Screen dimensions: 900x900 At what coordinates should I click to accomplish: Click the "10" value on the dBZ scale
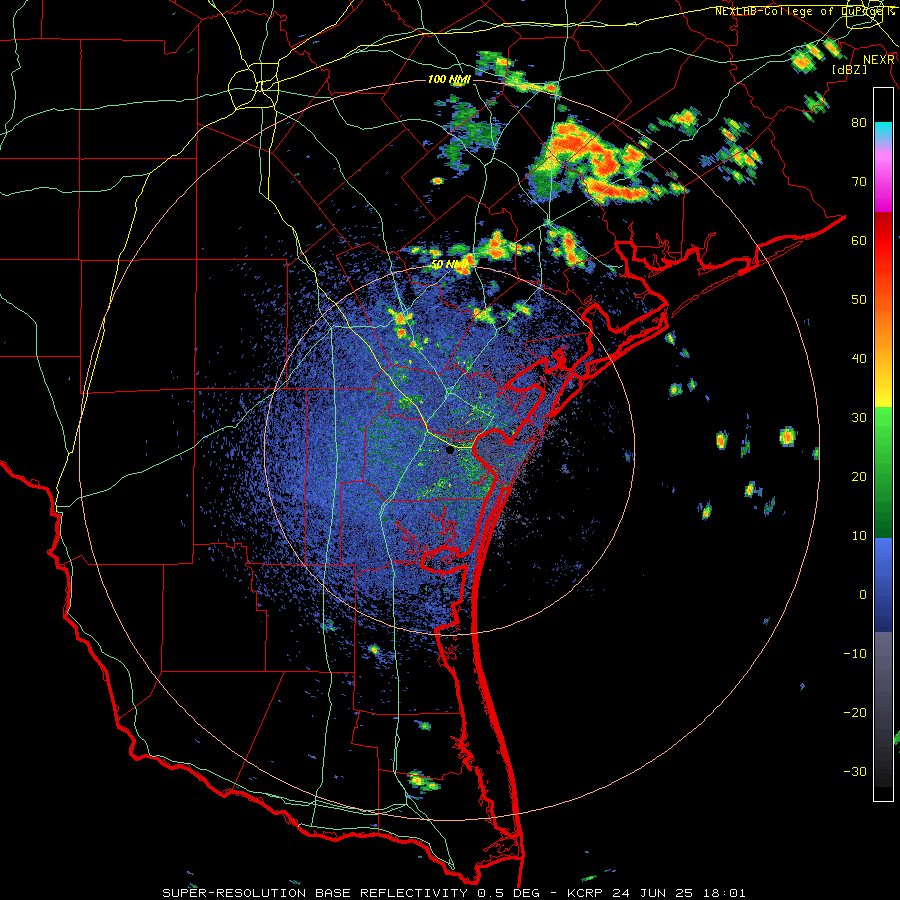pyautogui.click(x=859, y=536)
